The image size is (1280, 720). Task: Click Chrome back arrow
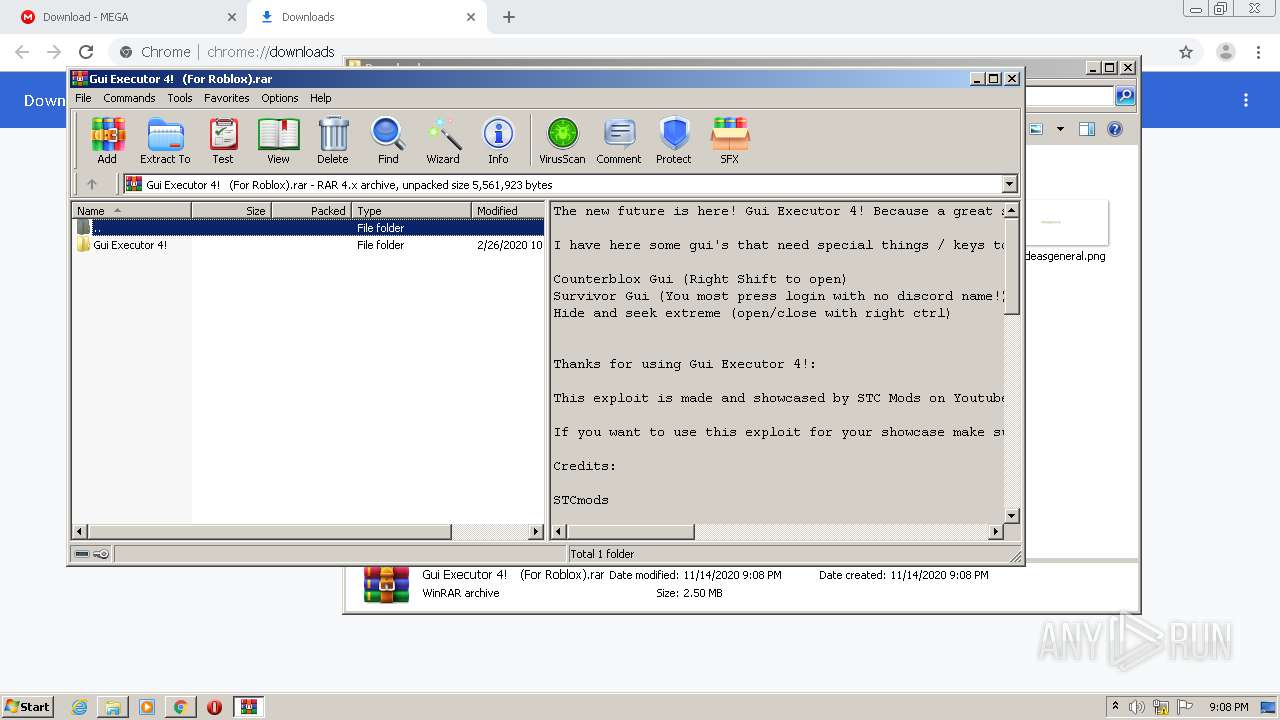(22, 52)
